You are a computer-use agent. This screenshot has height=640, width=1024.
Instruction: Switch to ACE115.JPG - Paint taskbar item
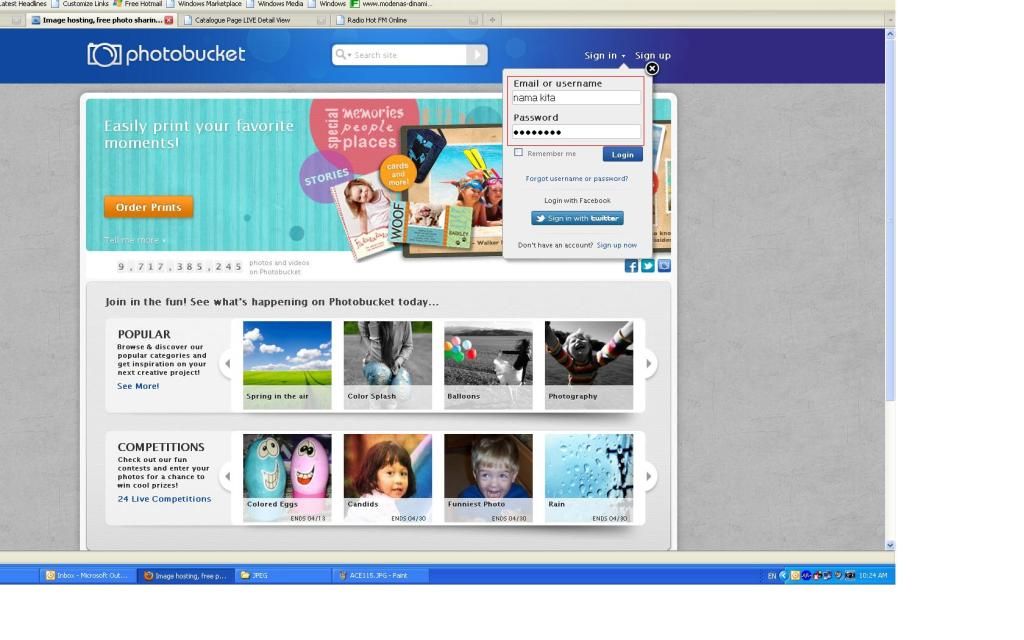click(x=381, y=575)
